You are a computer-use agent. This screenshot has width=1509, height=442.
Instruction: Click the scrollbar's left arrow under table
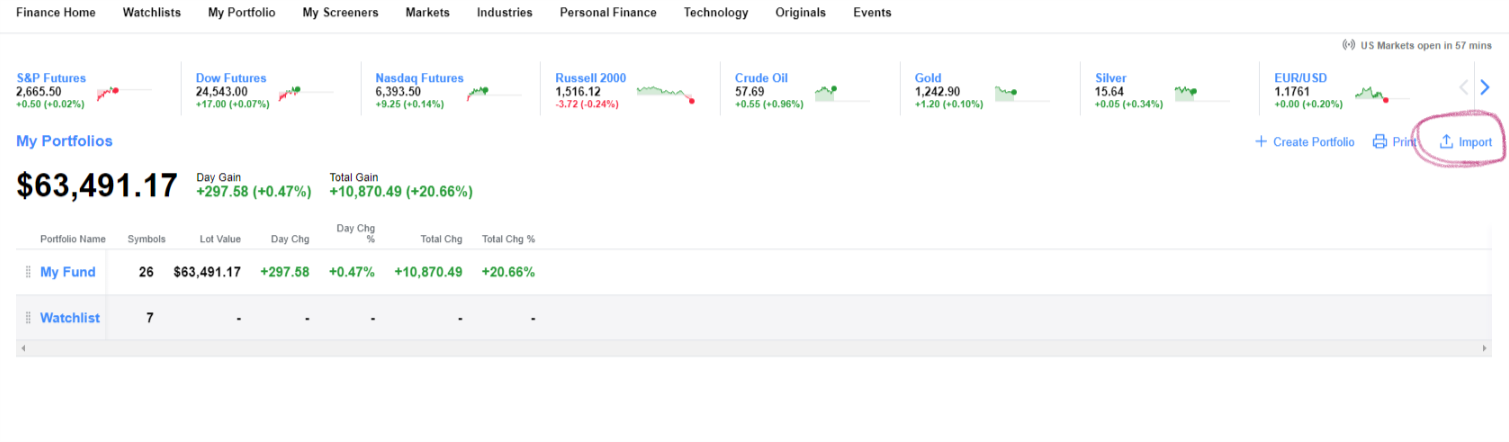pos(22,348)
